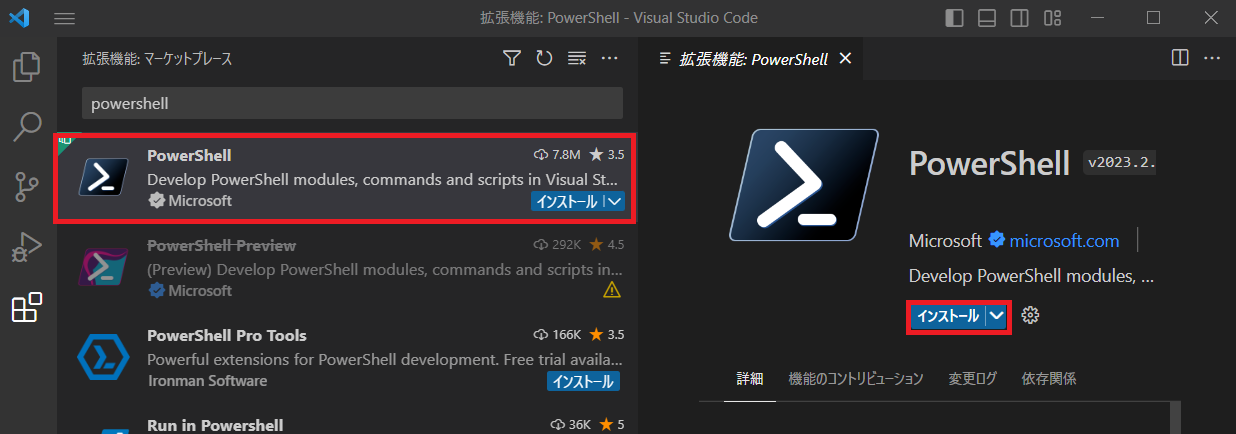Click the PowerShell Preview warning icon
Image resolution: width=1236 pixels, height=434 pixels.
613,290
